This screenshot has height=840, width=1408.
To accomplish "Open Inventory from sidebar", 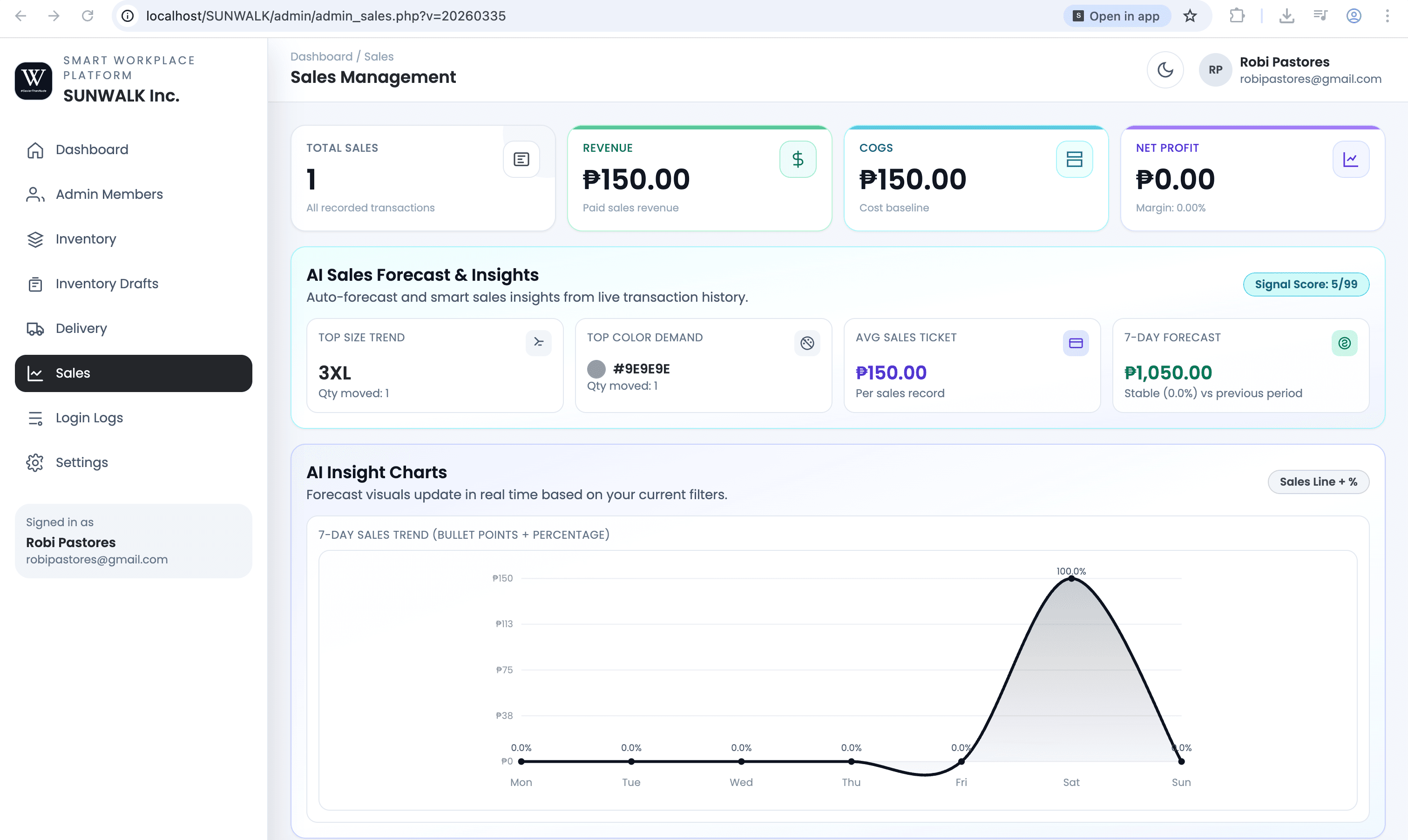I will (x=134, y=239).
